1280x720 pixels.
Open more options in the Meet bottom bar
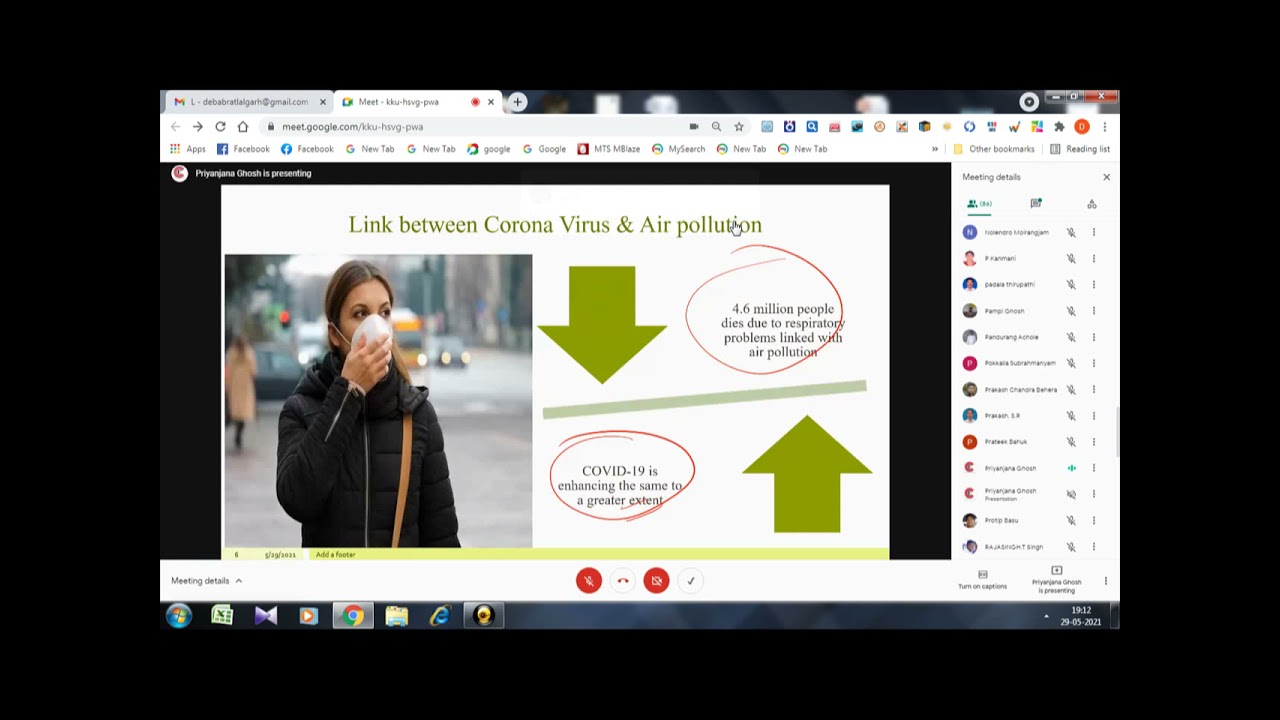pyautogui.click(x=1106, y=580)
